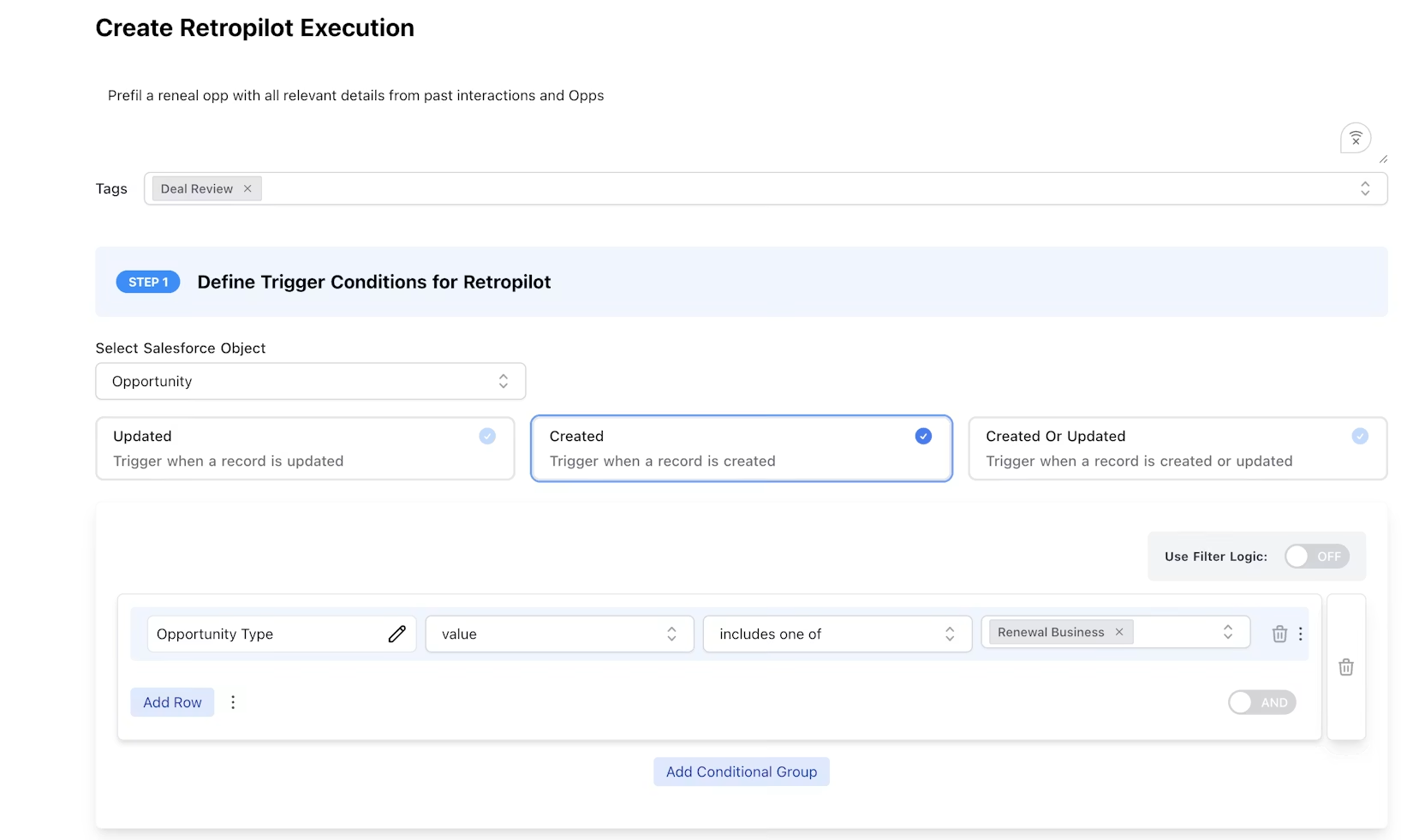Viewport: 1413px width, 840px height.
Task: Click the description text about prefilling renewal opp
Action: (x=355, y=95)
